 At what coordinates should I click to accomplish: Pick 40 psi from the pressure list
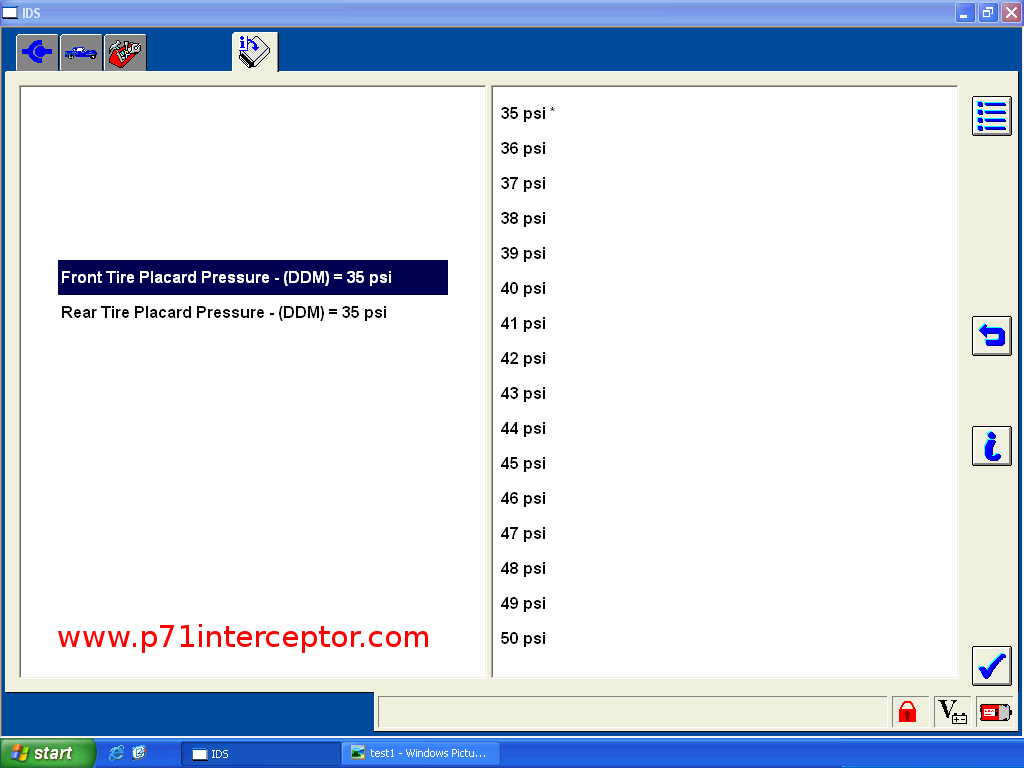tap(524, 289)
